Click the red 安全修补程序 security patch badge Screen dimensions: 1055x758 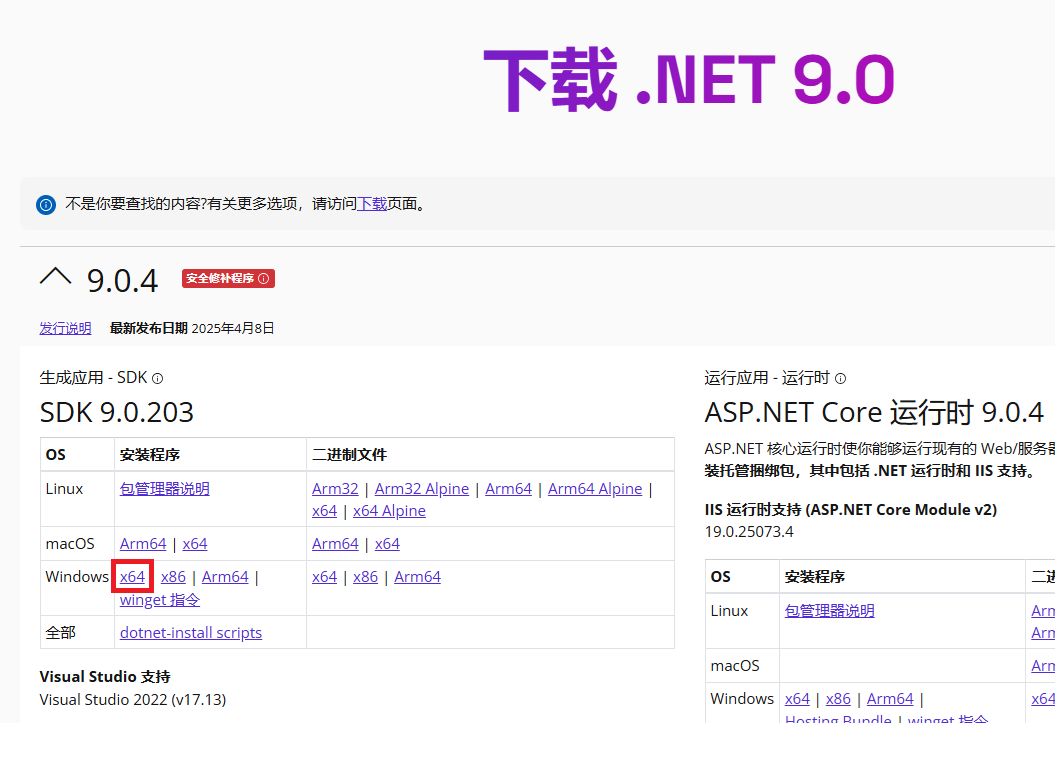228,278
